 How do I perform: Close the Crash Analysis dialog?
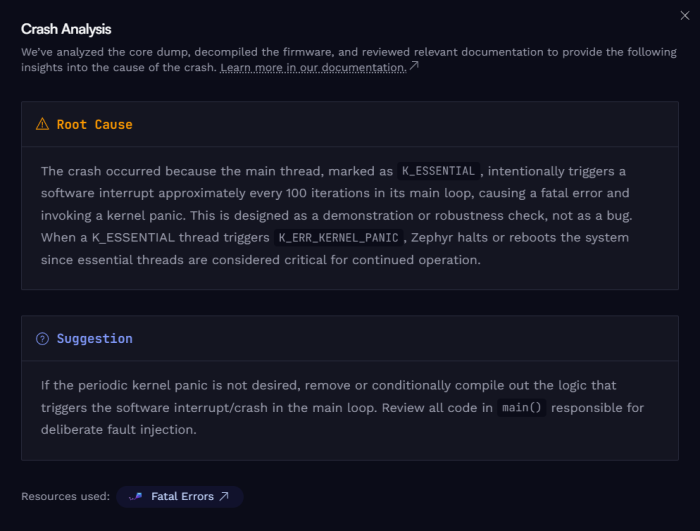click(684, 16)
